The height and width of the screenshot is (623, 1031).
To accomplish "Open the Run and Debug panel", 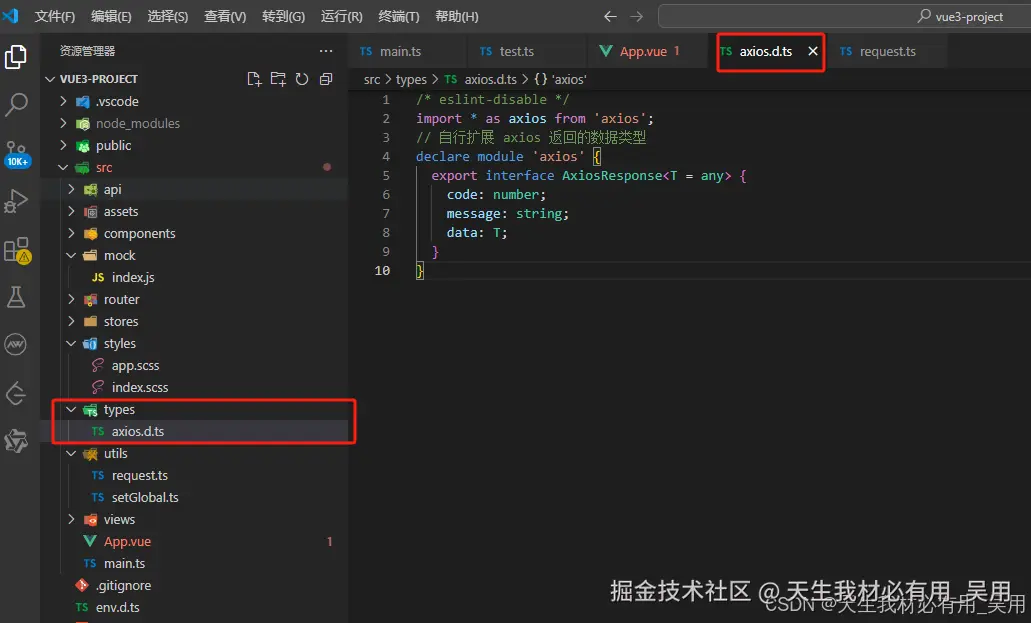I will [17, 200].
